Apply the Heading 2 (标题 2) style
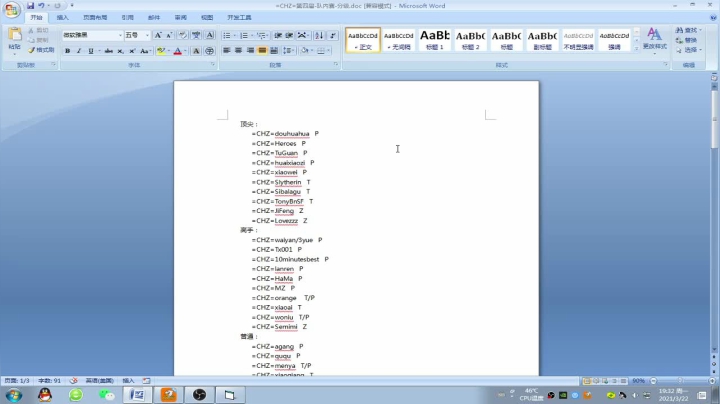Screen dimensions: 720x404 point(470,39)
